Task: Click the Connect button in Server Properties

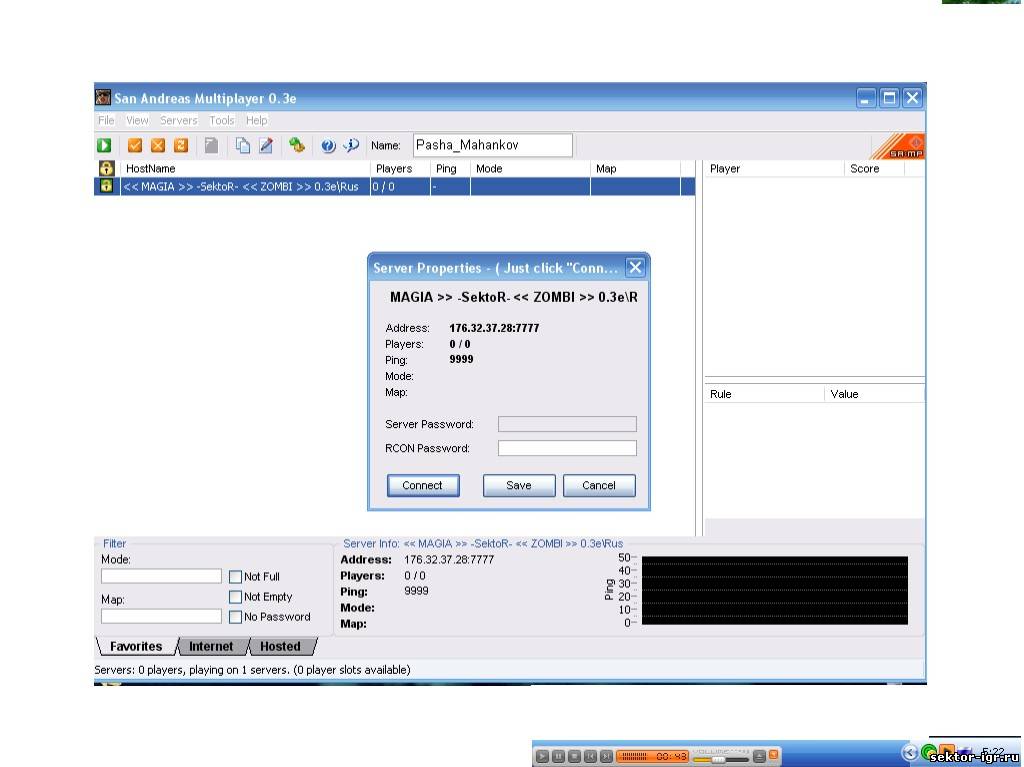Action: (x=423, y=485)
